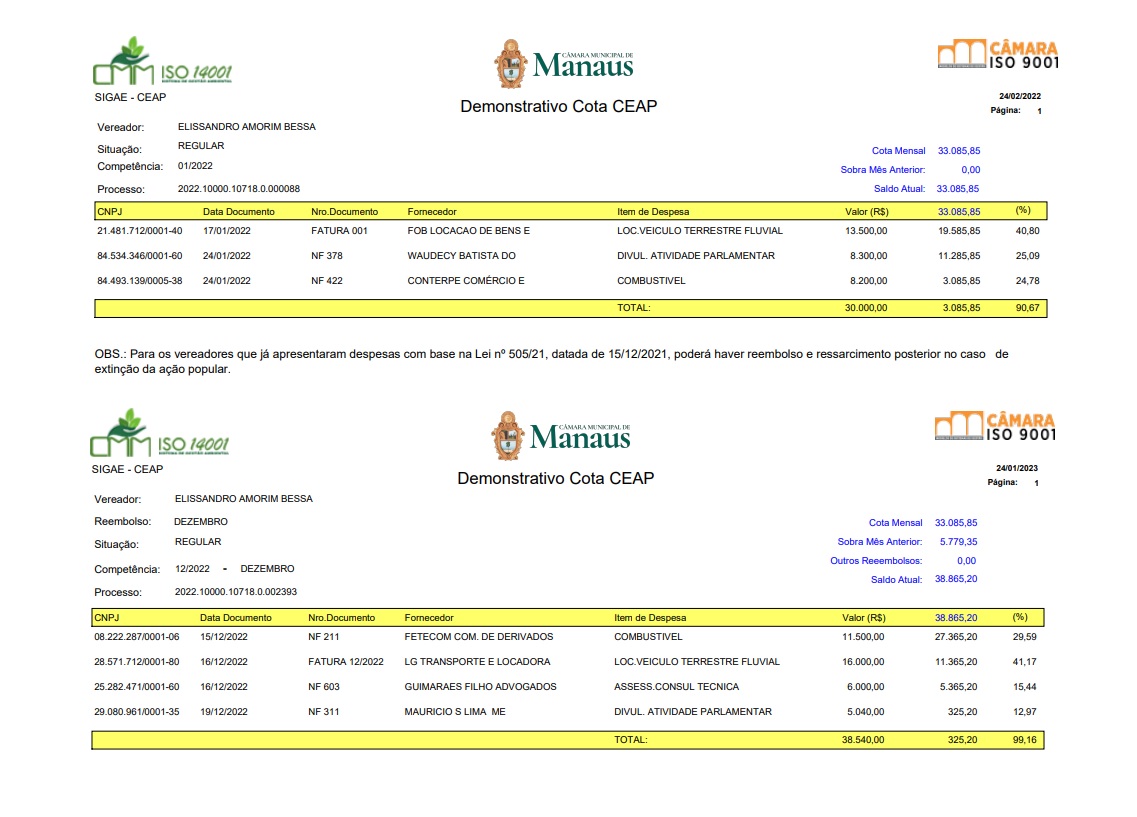The width and height of the screenshot is (1137, 817).
Task: Select the value 8.200,00
Action: 869,281
